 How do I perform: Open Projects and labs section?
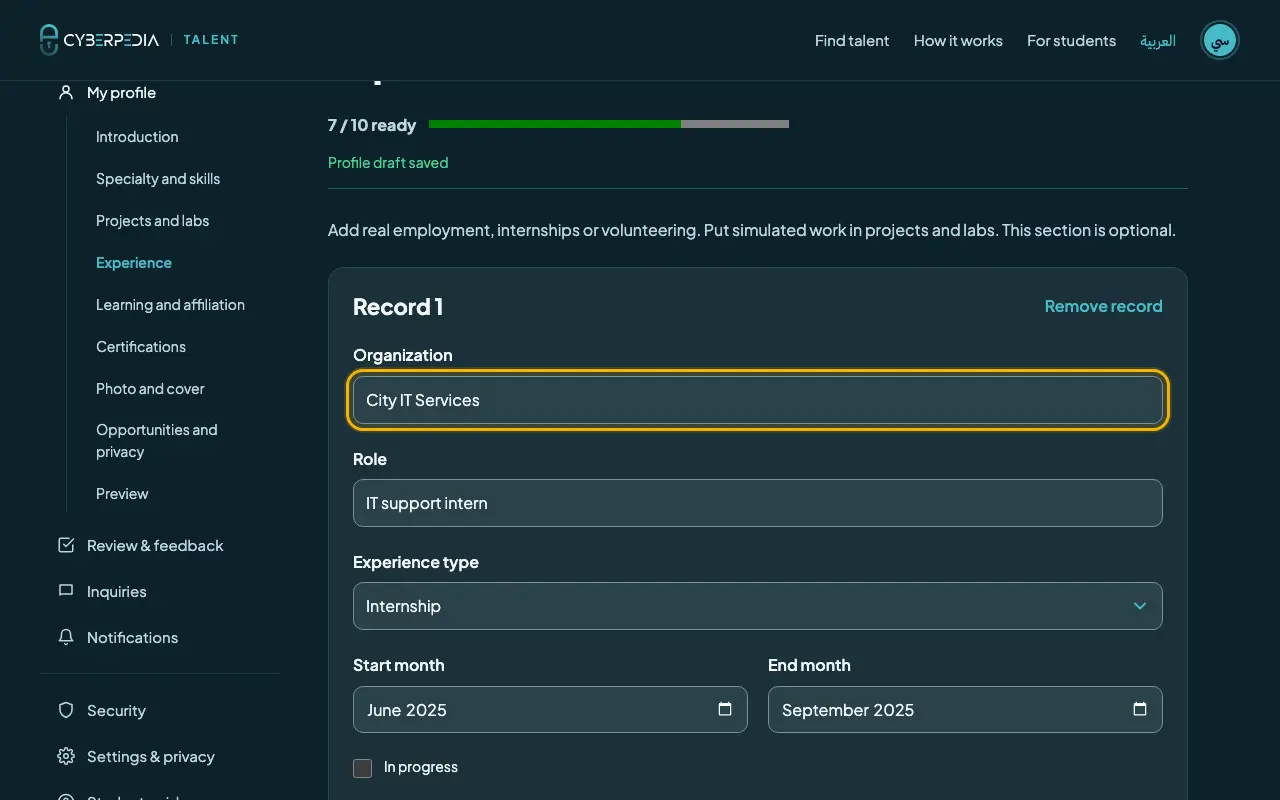(x=152, y=221)
